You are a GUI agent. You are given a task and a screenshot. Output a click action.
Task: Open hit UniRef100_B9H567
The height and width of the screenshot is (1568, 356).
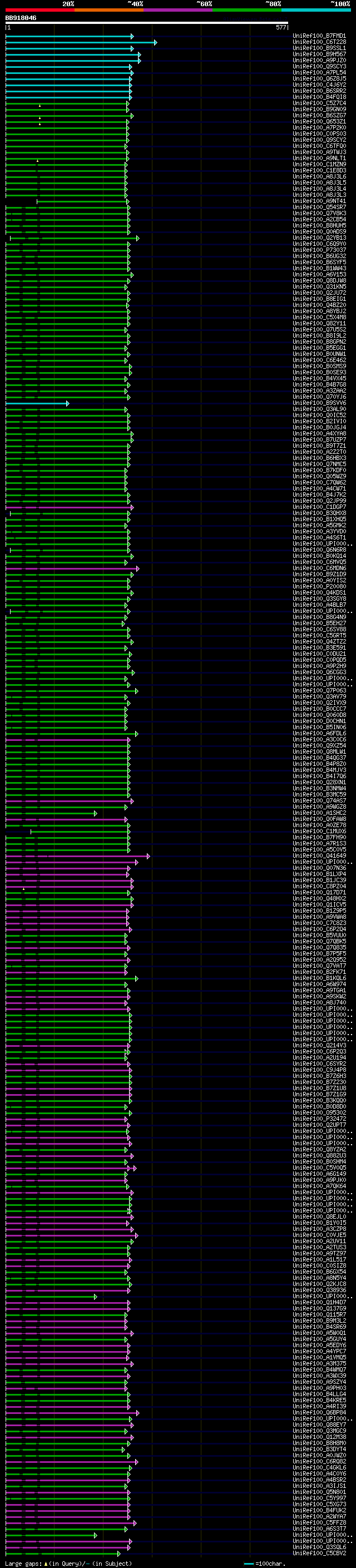coord(319,54)
